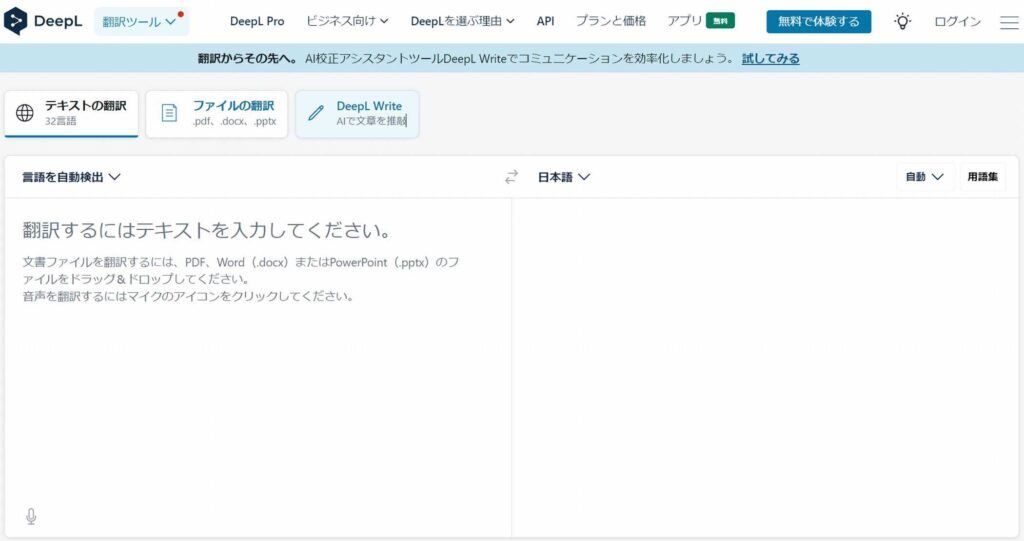Viewport: 1024px width, 541px height.
Task: Expand the 自動 formality dropdown
Action: click(x=924, y=177)
